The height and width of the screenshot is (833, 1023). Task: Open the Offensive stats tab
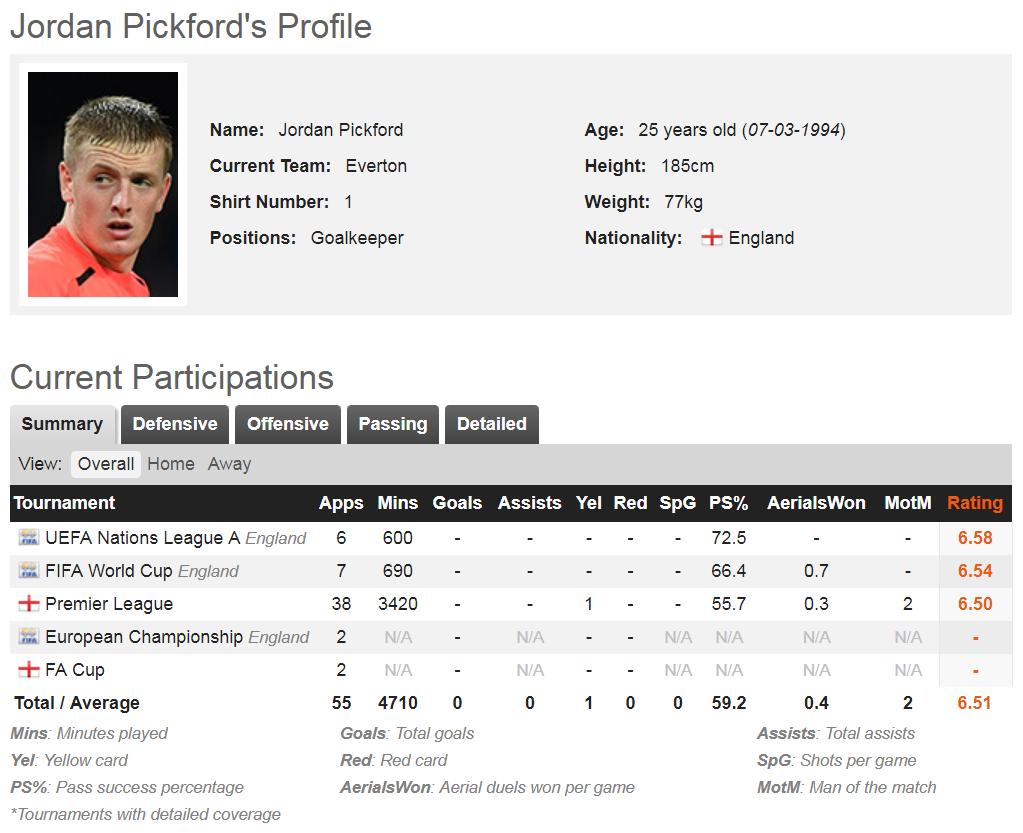coord(288,424)
